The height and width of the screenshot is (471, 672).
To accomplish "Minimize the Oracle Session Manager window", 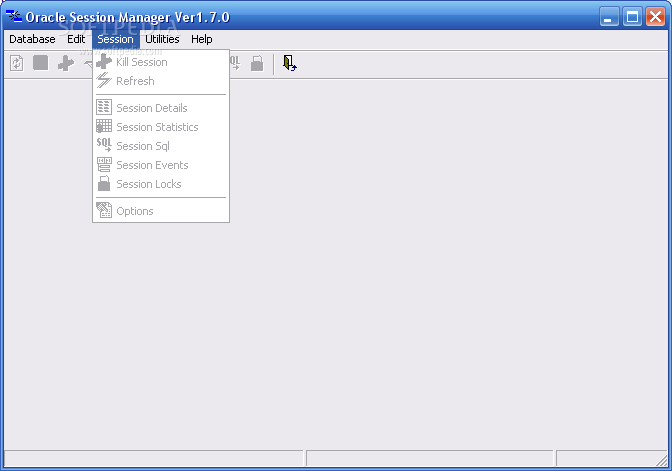I will point(609,17).
